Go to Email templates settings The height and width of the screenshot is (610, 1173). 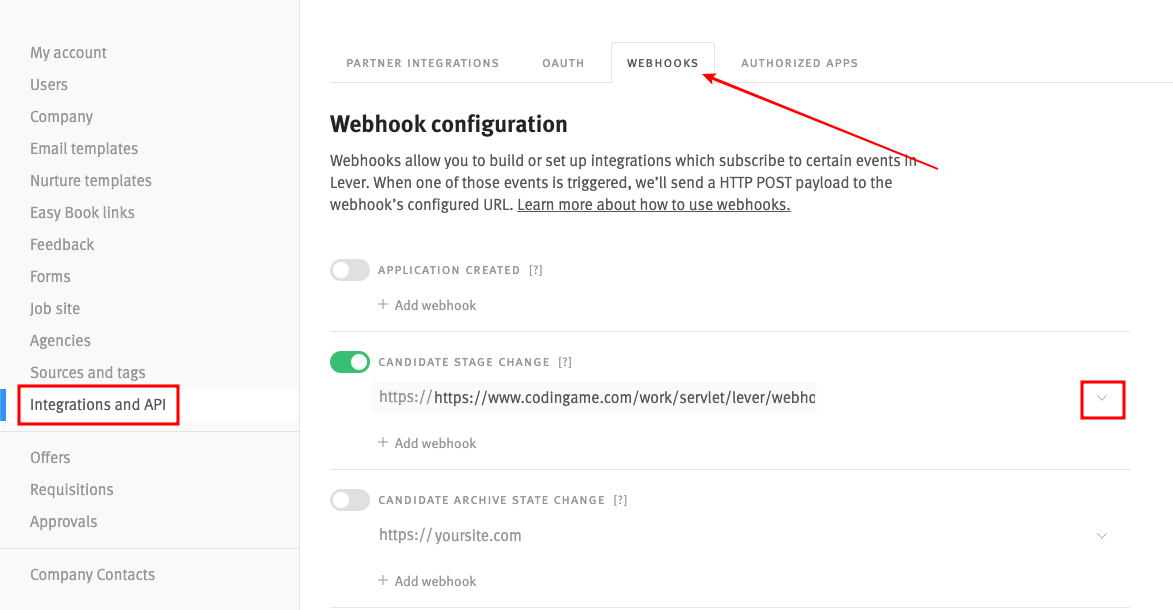tap(84, 149)
